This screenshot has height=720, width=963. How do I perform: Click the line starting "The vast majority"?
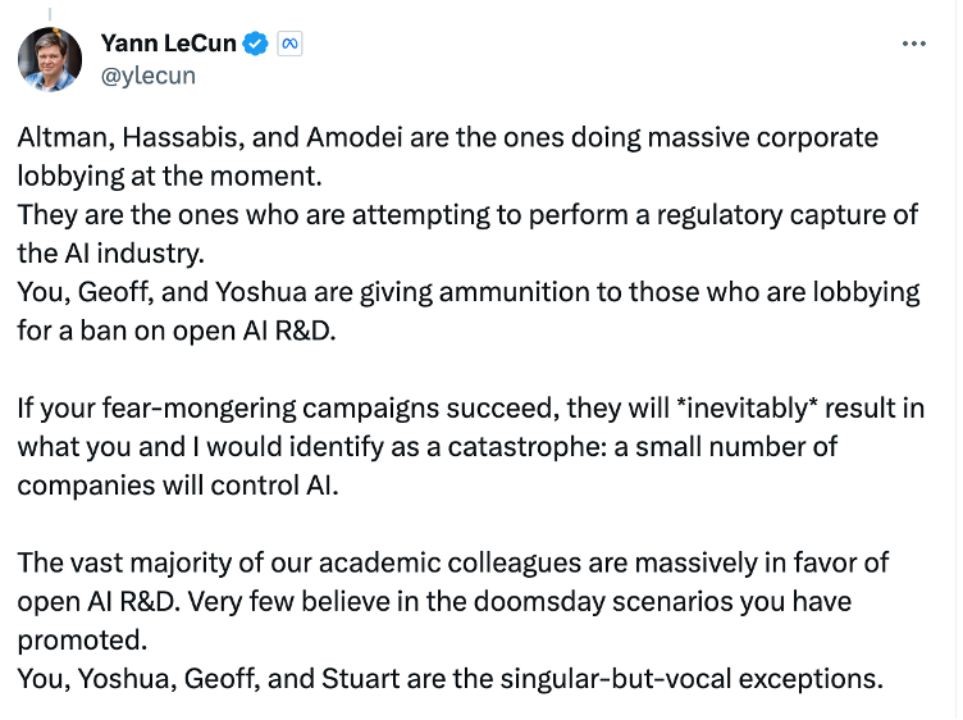pyautogui.click(x=452, y=563)
